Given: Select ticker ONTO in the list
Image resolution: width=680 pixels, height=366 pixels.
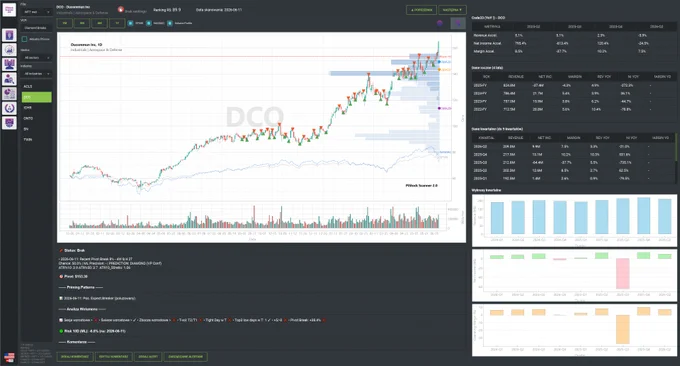Looking at the screenshot, I should pos(36,118).
